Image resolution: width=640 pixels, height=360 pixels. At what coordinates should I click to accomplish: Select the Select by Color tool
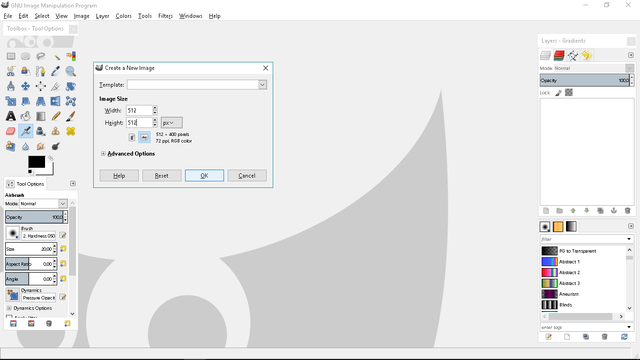(x=71, y=56)
